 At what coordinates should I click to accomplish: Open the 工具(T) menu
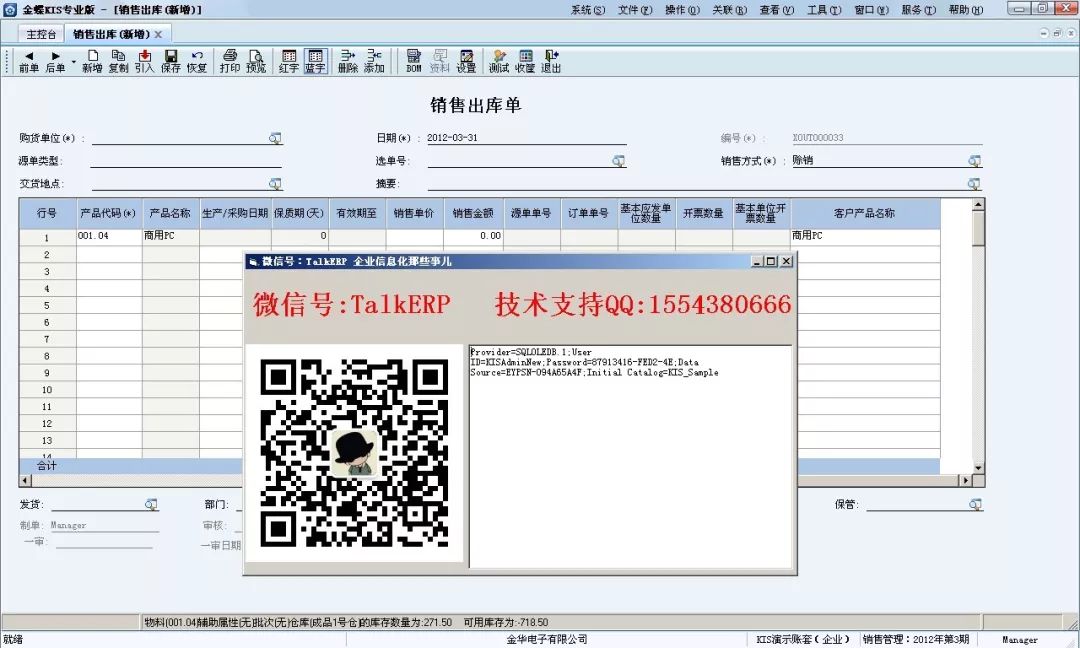[x=824, y=10]
